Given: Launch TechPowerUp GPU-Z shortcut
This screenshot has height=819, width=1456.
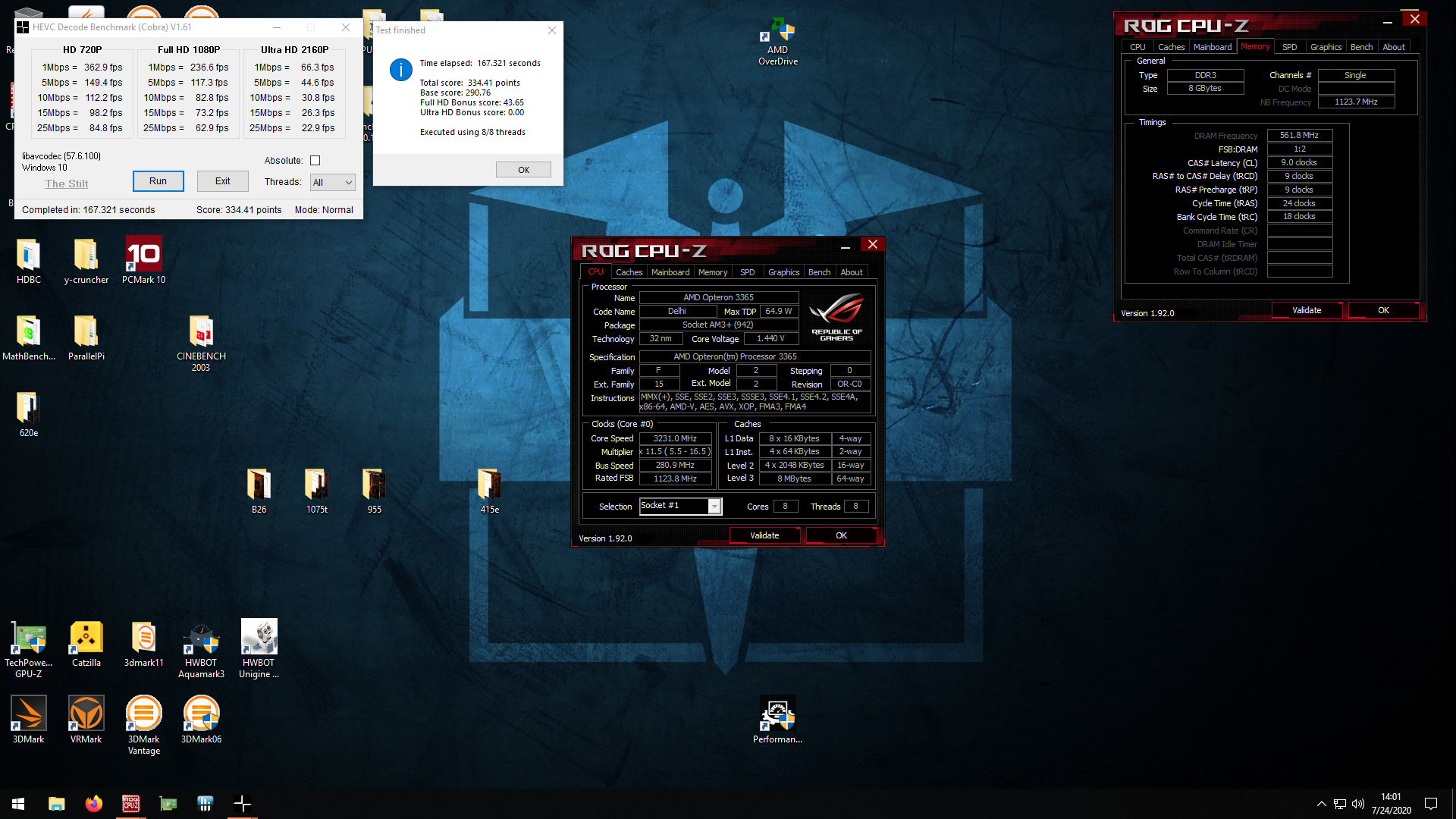Looking at the screenshot, I should (x=28, y=649).
